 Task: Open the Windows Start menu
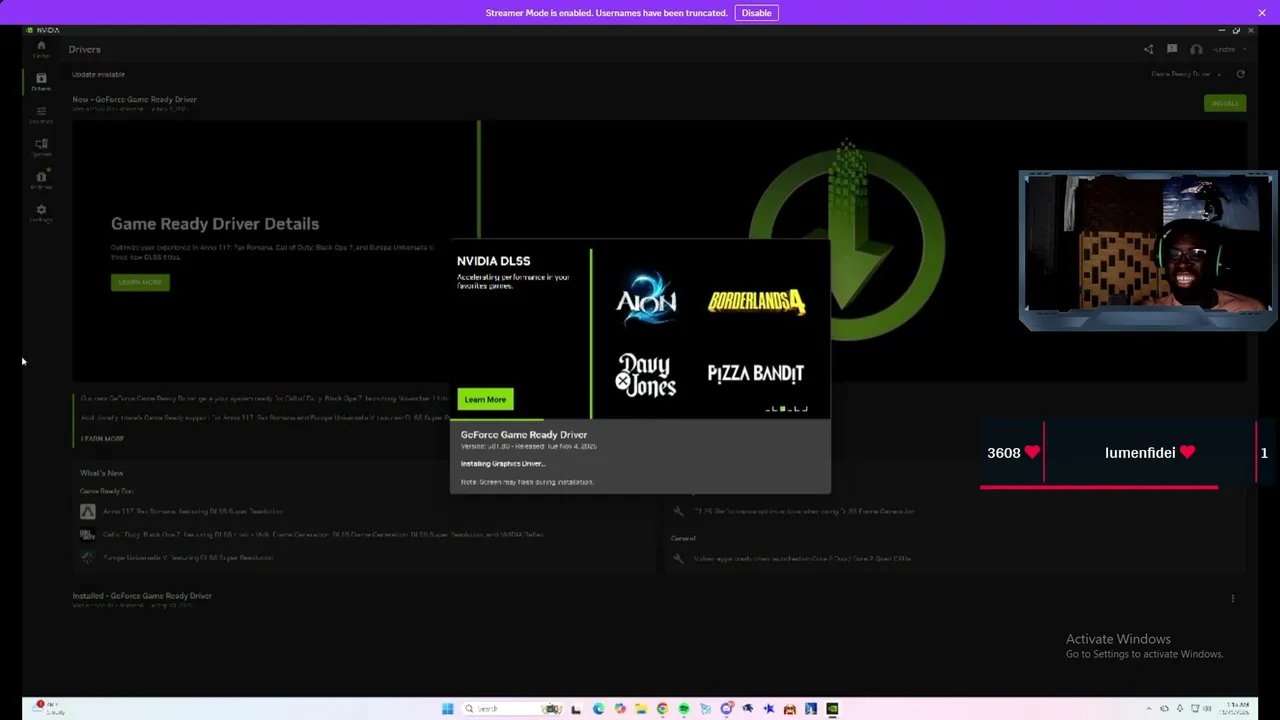[447, 709]
